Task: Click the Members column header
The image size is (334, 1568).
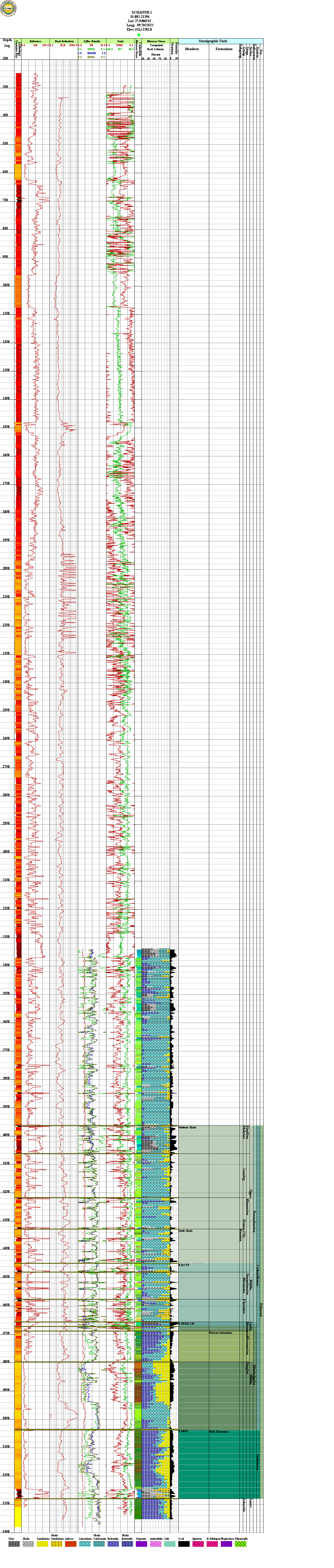Action: tap(192, 49)
